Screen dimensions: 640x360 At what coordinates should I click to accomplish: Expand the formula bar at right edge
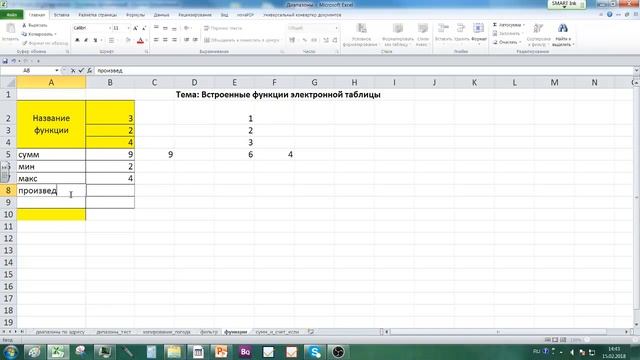[x=636, y=71]
